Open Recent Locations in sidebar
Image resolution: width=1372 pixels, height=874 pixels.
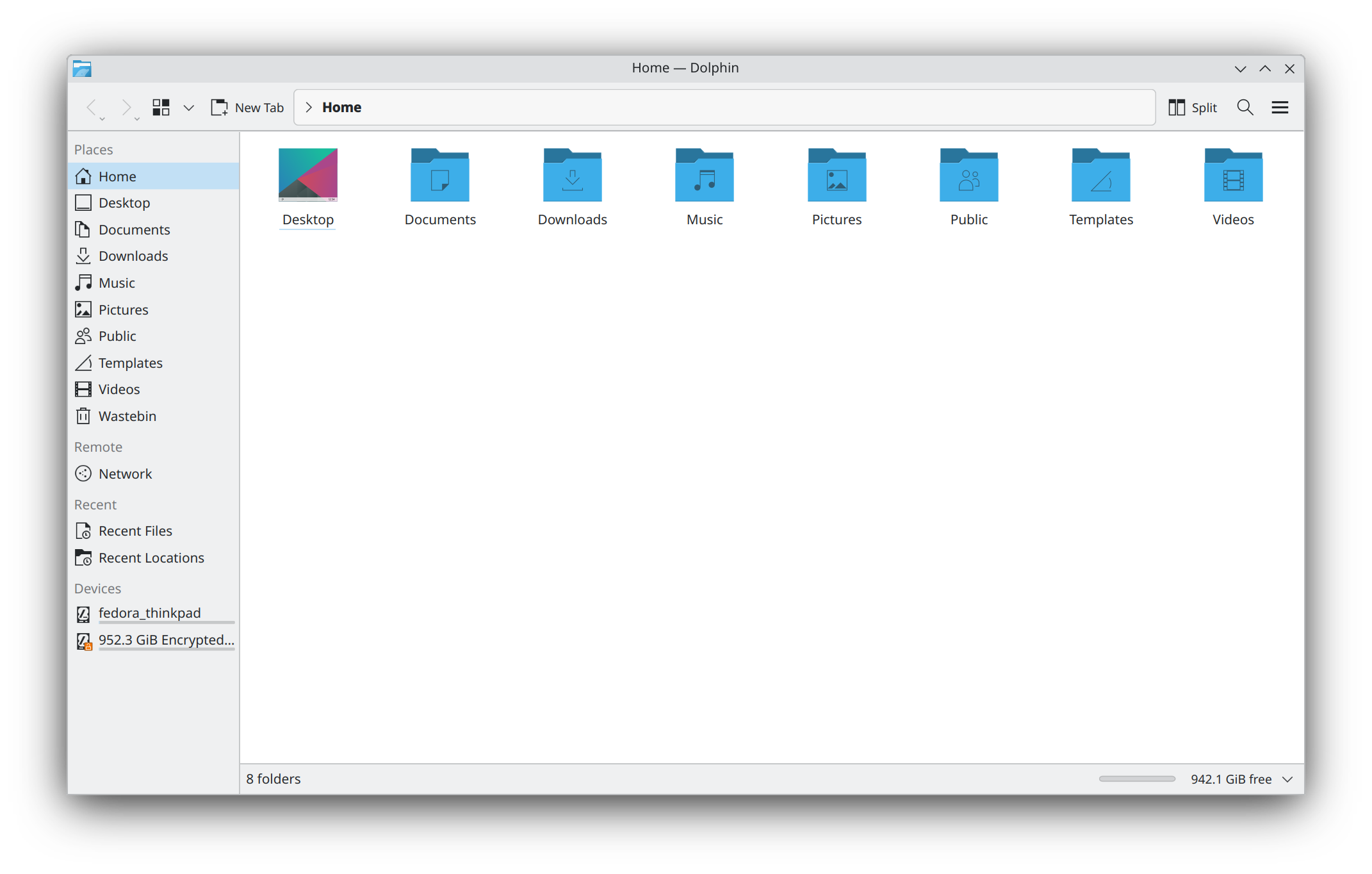[x=151, y=557]
